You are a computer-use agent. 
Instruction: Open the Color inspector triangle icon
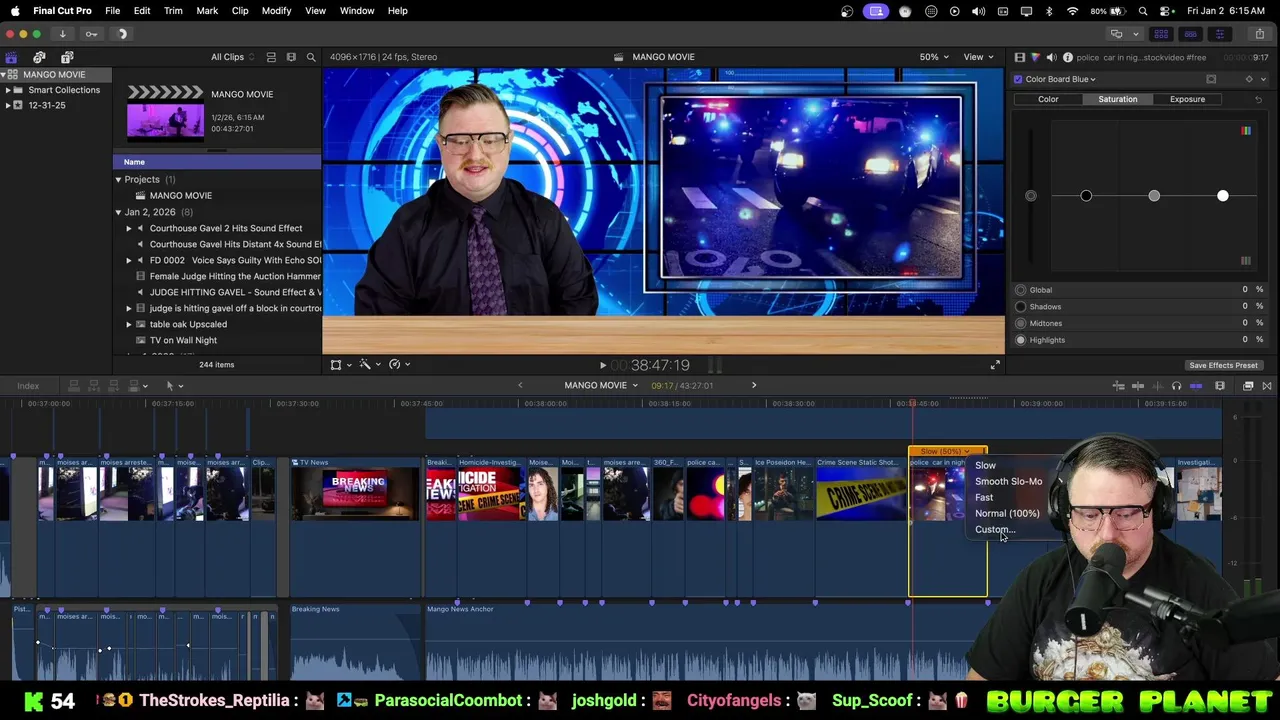(x=1035, y=58)
